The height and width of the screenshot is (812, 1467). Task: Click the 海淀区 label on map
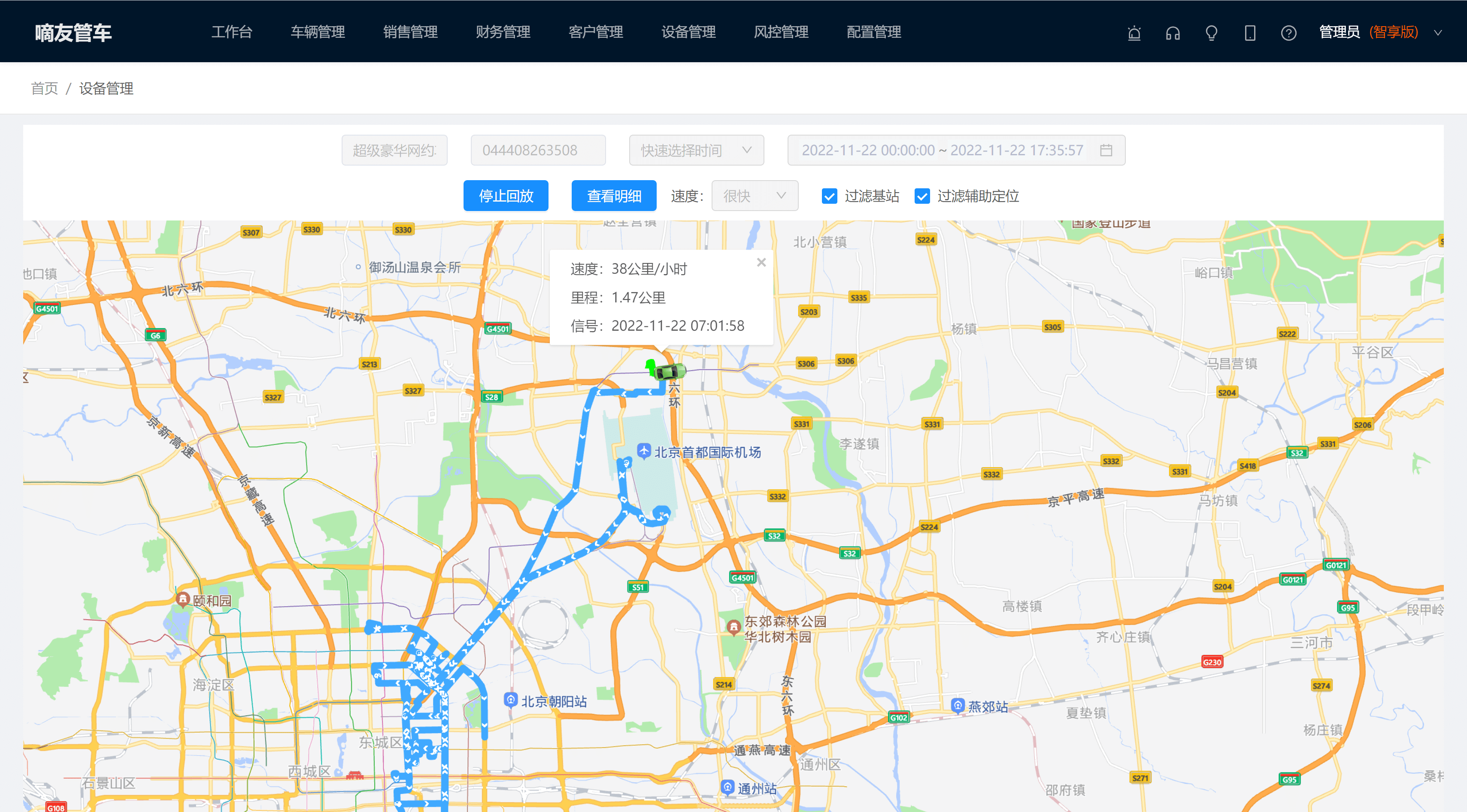point(214,685)
